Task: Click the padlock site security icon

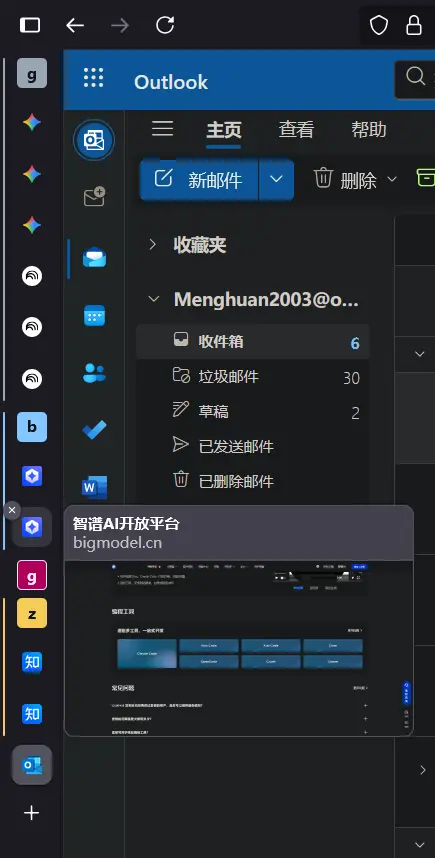Action: [x=414, y=25]
